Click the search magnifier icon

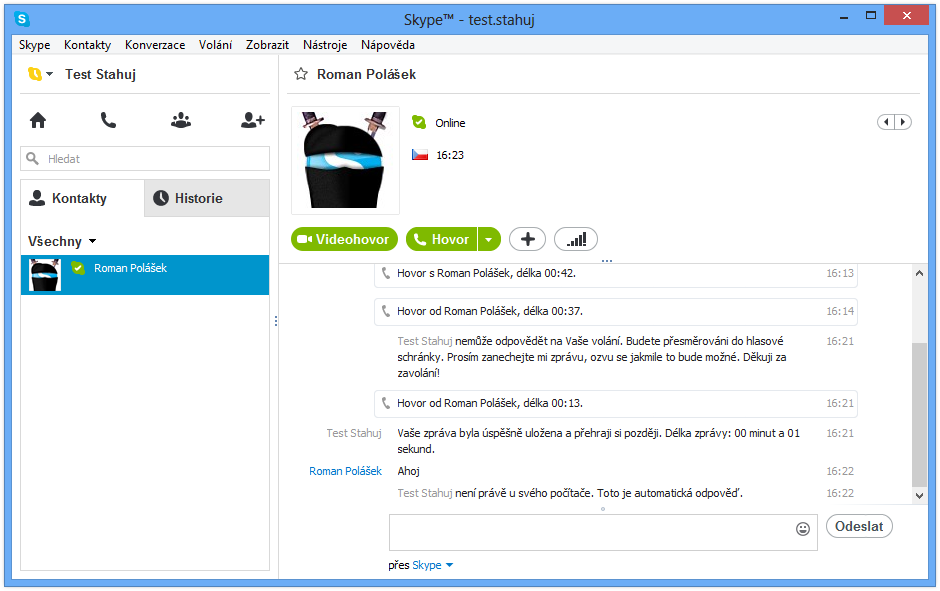tap(32, 158)
